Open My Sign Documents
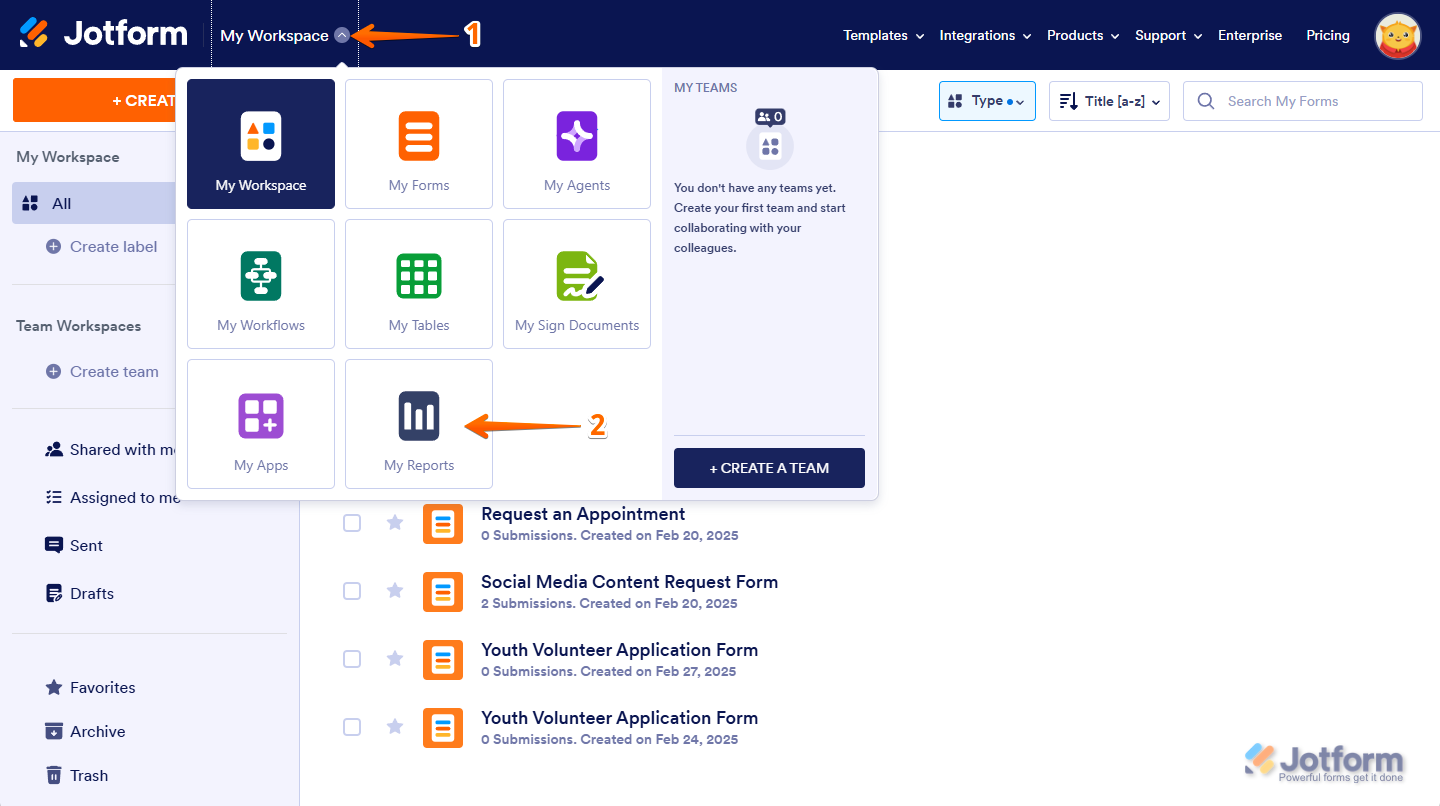 coord(576,284)
